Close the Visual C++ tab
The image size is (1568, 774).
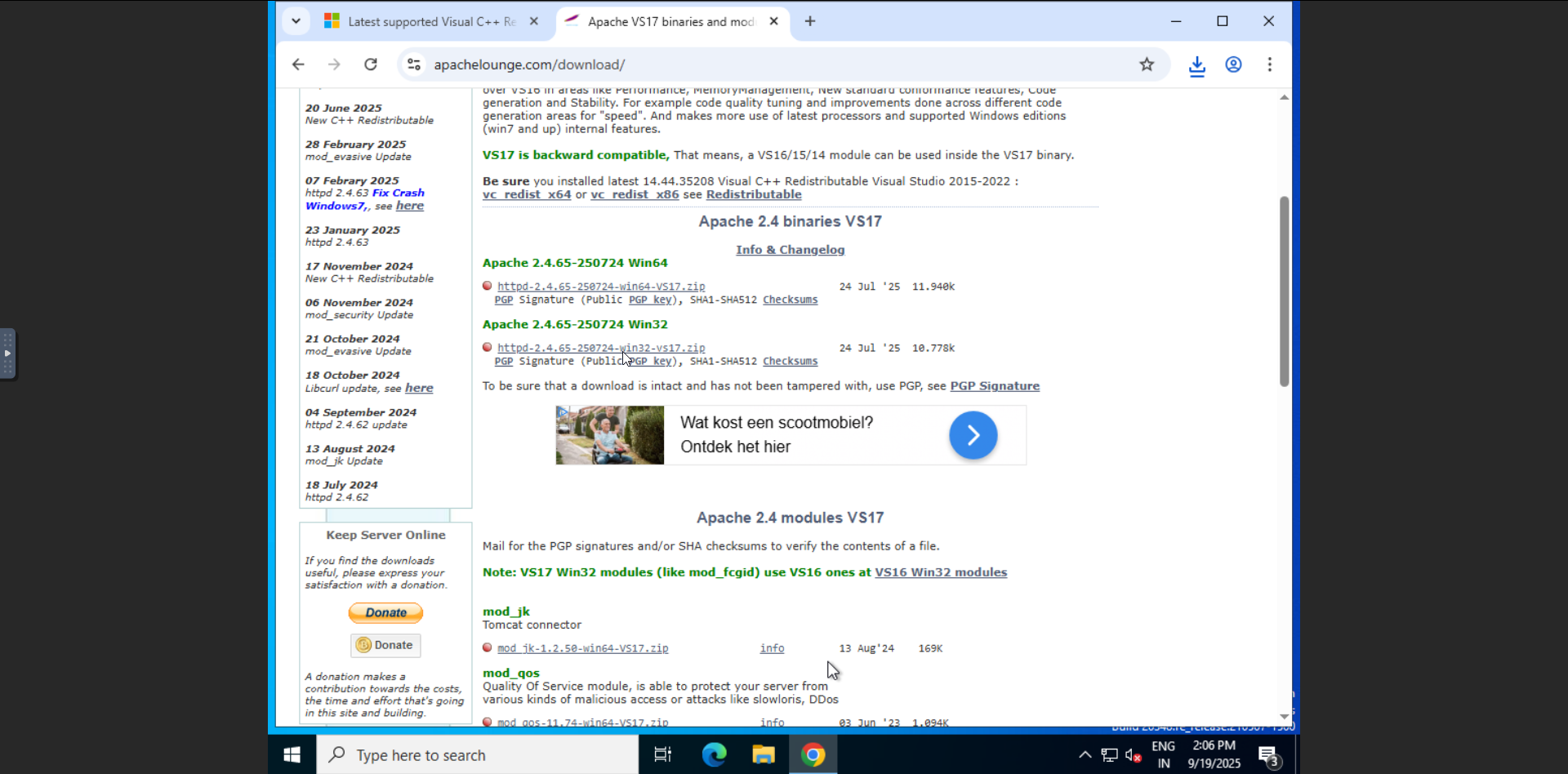[533, 21]
